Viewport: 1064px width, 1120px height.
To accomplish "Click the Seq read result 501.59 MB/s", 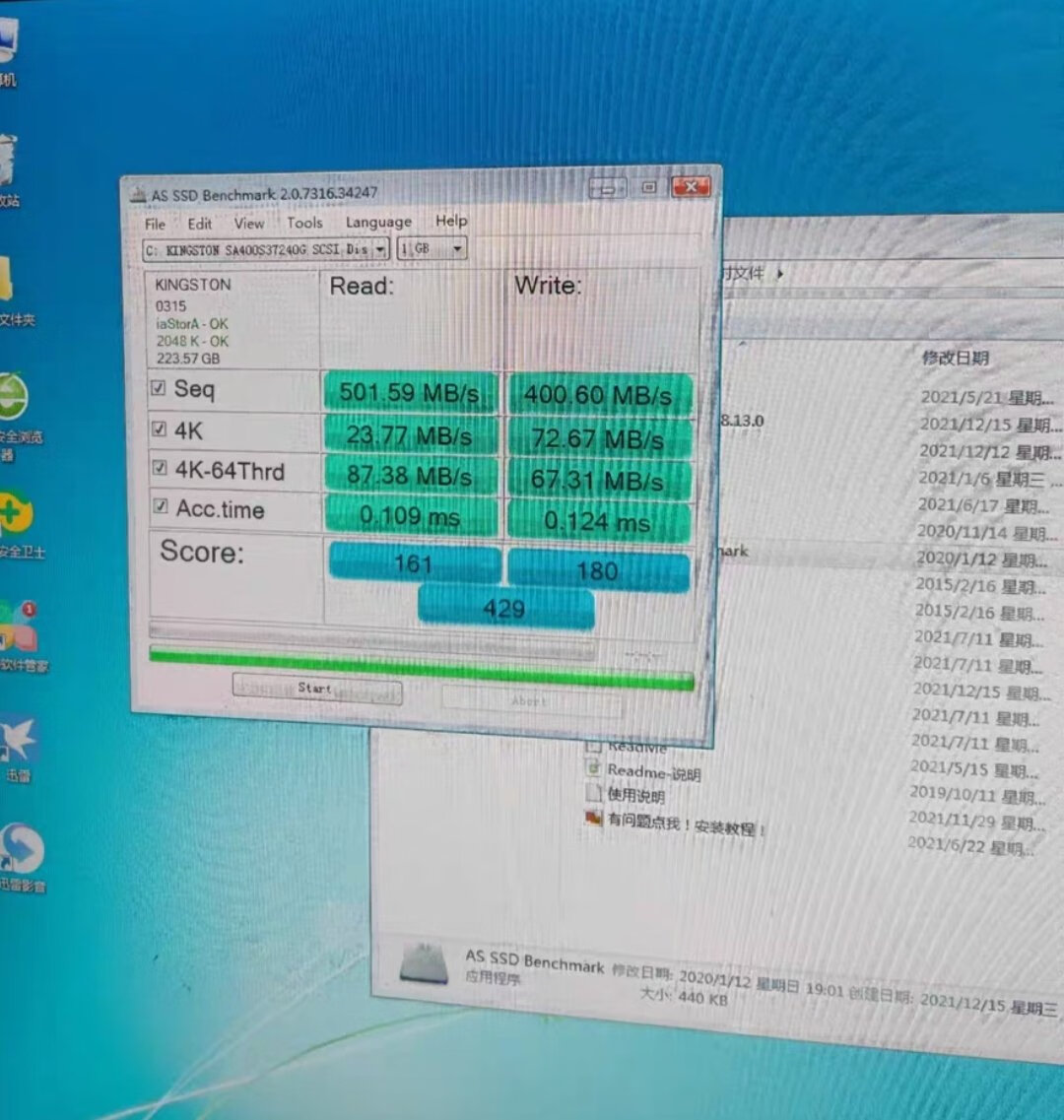I will (410, 392).
